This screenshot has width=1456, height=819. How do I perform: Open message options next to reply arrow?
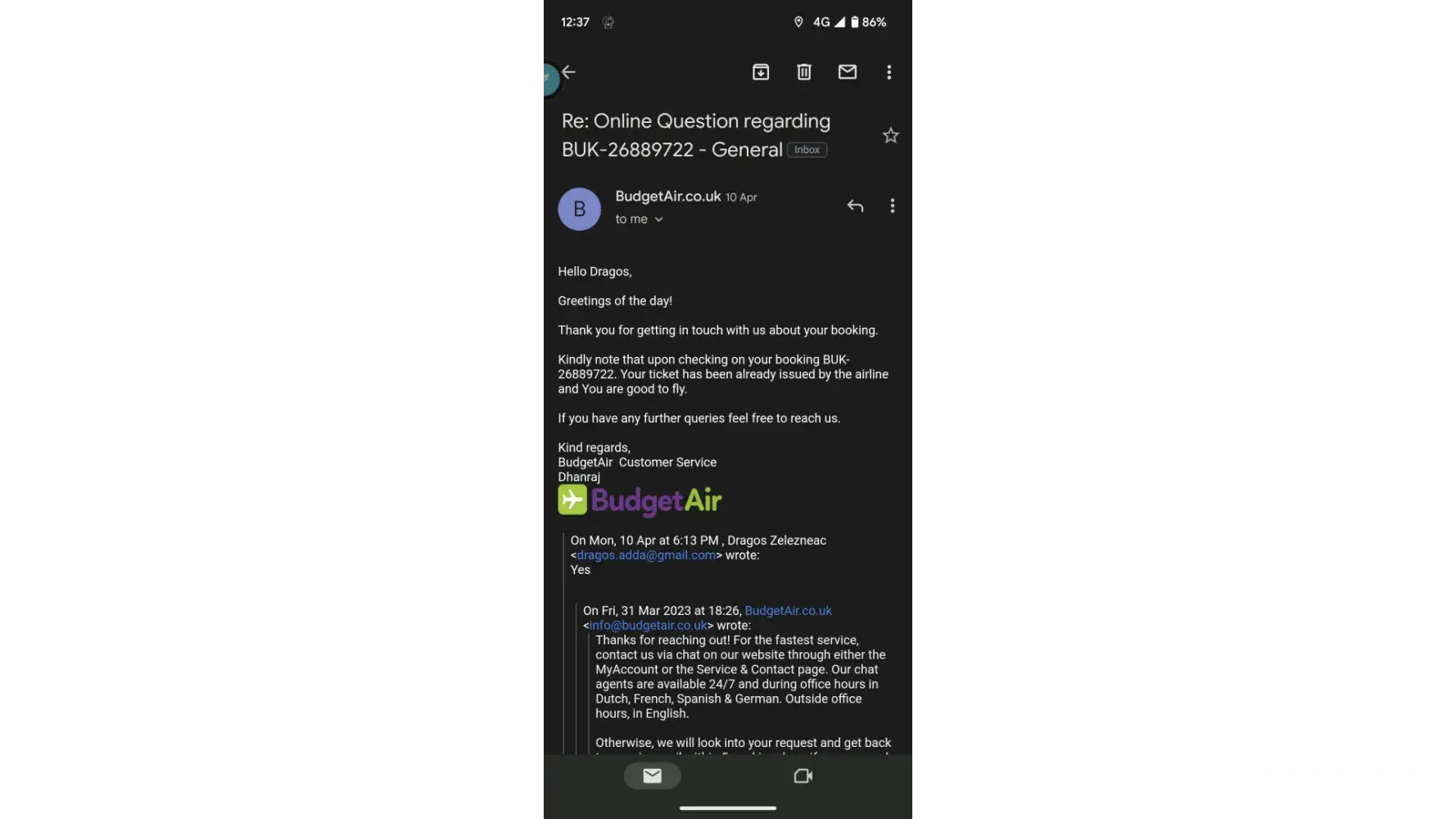point(893,206)
